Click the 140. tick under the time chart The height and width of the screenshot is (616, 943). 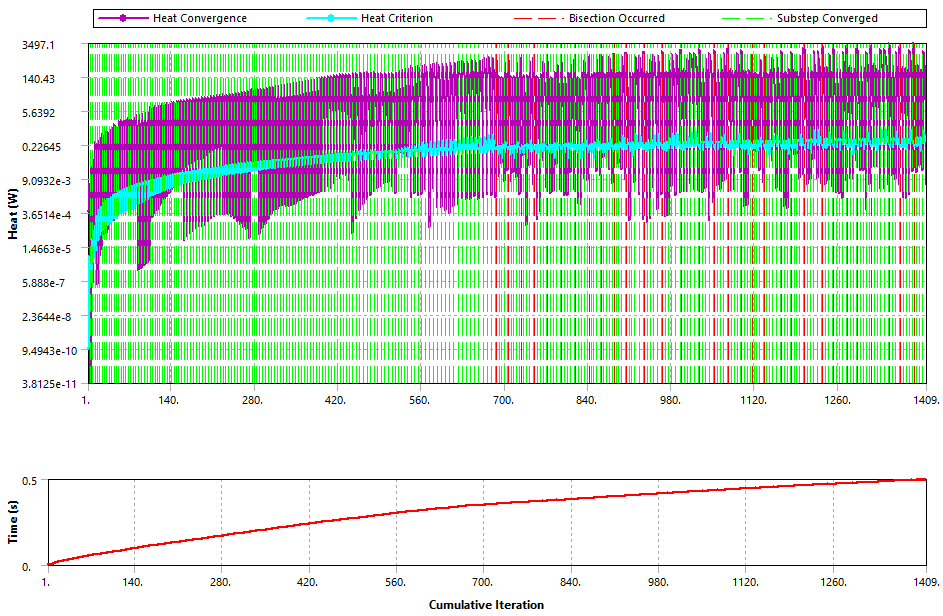[x=133, y=581]
